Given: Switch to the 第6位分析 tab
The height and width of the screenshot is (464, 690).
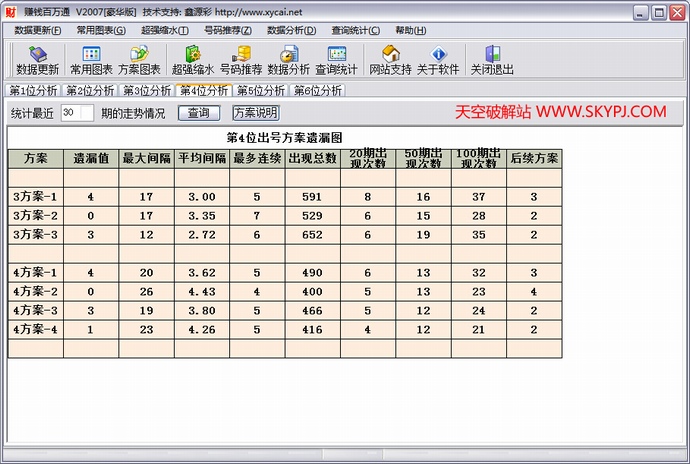Looking at the screenshot, I should (318, 90).
